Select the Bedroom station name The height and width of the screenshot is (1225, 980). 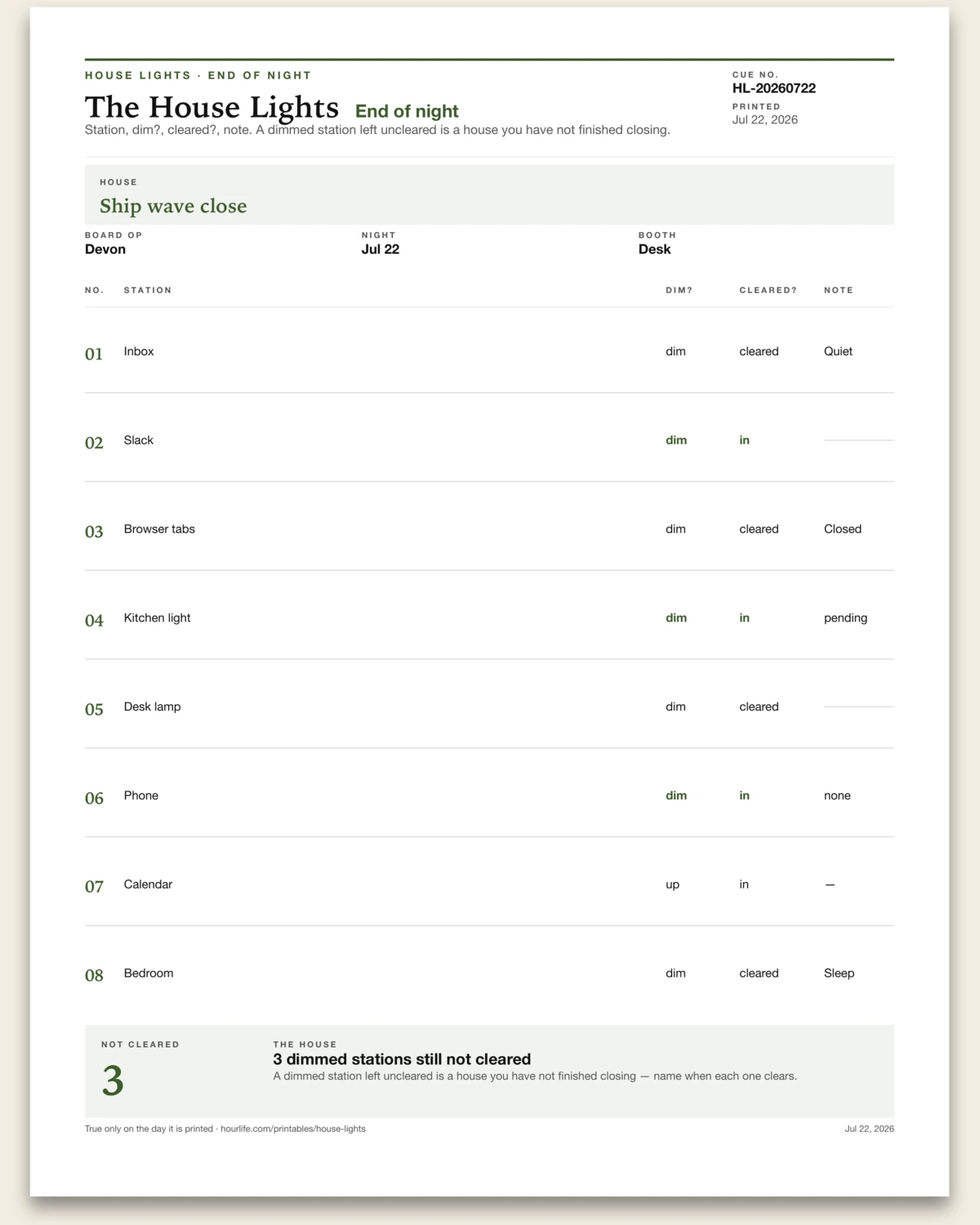[x=149, y=973]
